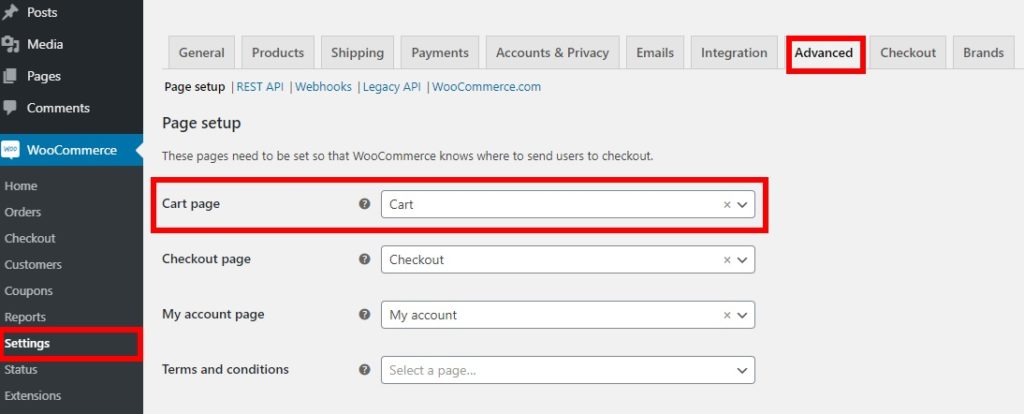Click help icon next to Terms and conditions
1024x414 pixels.
(x=364, y=370)
